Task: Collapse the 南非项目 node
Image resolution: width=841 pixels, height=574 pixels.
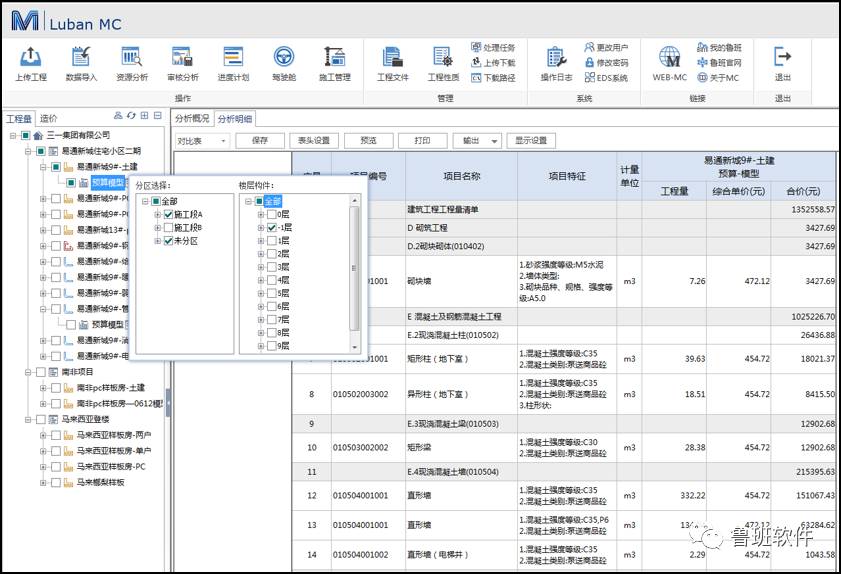Action: coord(28,372)
